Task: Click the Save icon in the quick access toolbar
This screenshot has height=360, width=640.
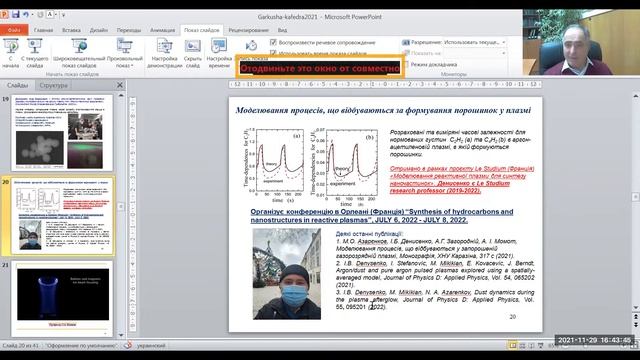Action: coord(16,14)
